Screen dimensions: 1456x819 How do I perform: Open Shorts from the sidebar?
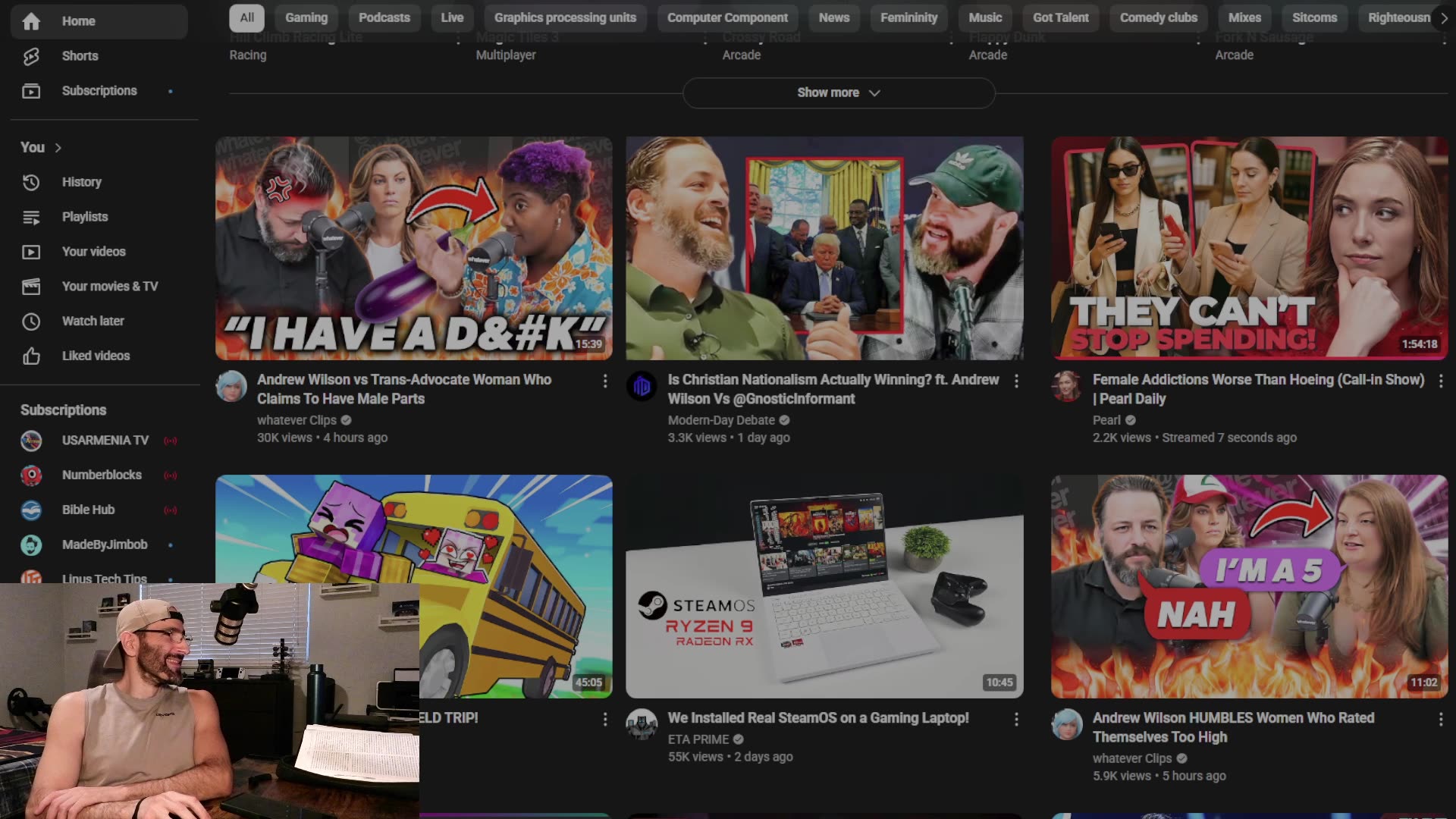point(80,56)
